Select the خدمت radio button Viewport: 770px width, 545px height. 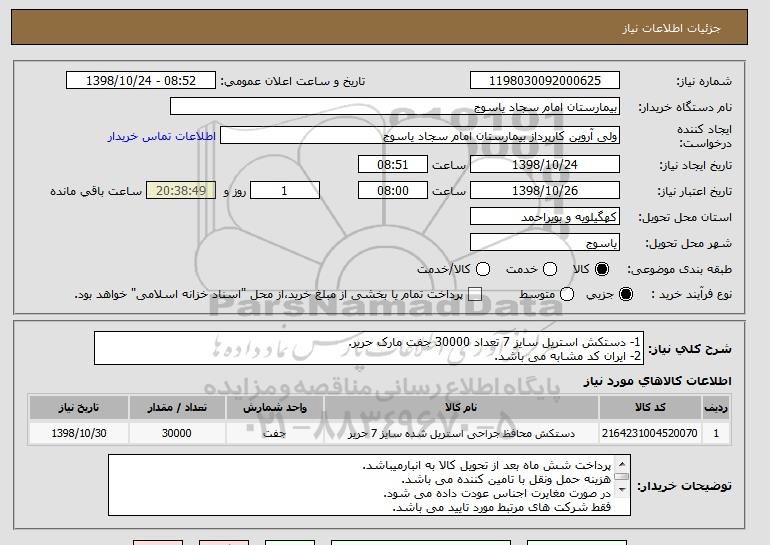coord(550,269)
